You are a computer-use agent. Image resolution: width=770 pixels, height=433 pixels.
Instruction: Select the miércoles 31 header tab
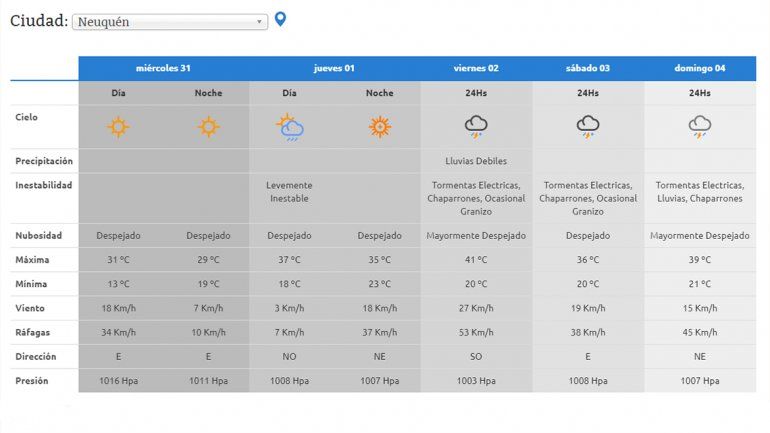163,68
